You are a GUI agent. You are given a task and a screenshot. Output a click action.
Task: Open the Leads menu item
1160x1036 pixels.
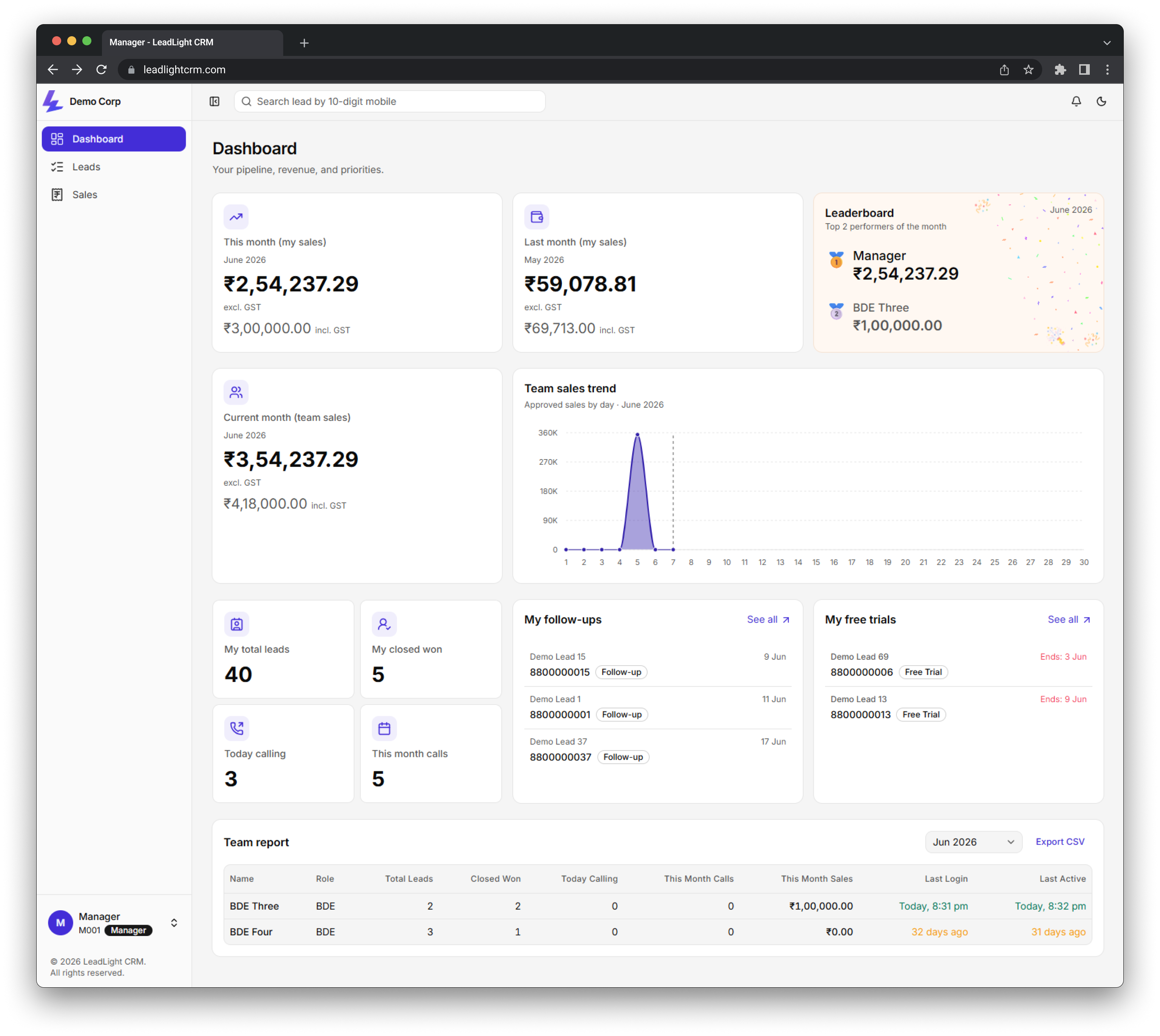(114, 167)
